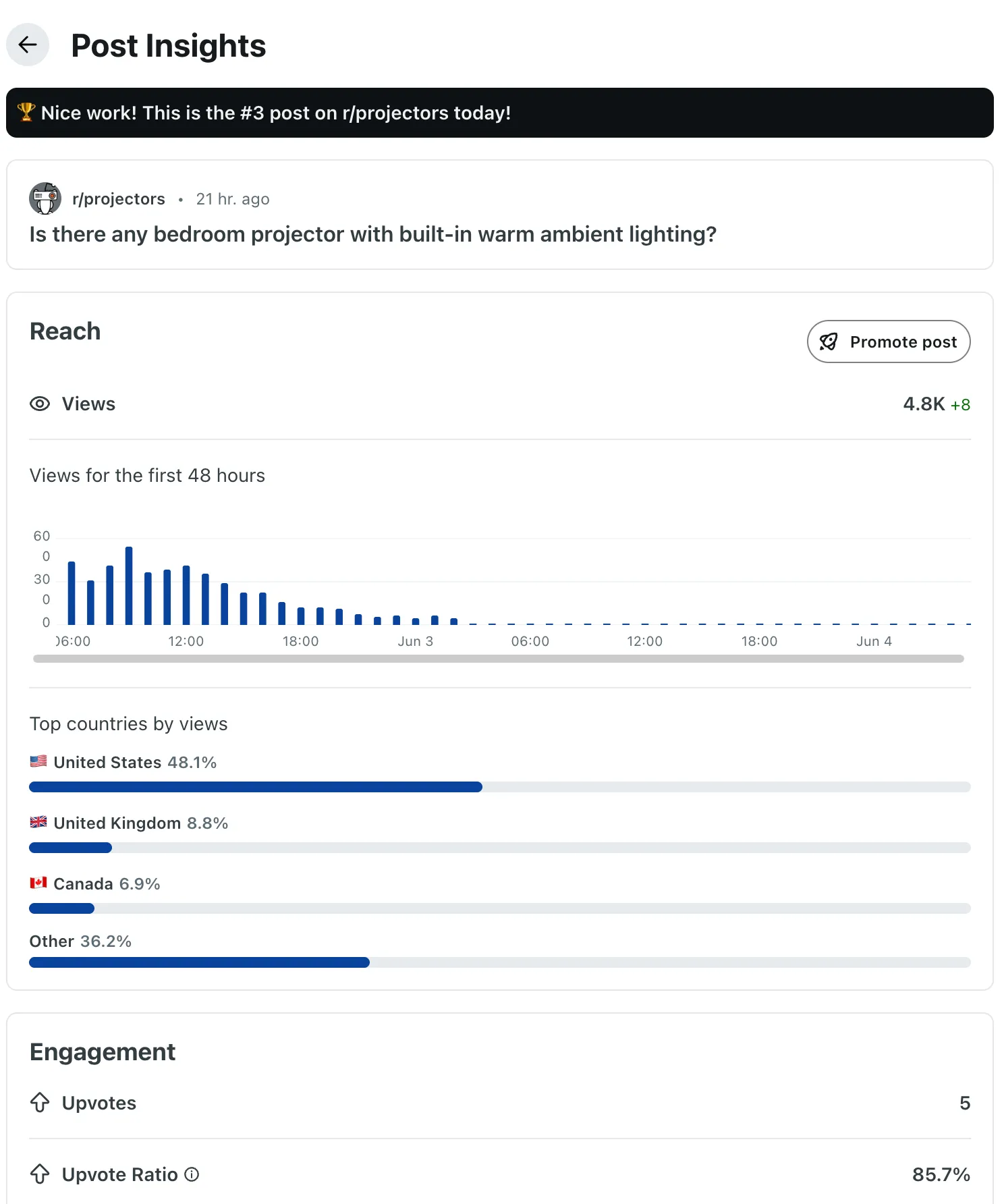This screenshot has height=1204, width=1004.
Task: Click the '21 hr. ago' timestamp
Action: (233, 199)
